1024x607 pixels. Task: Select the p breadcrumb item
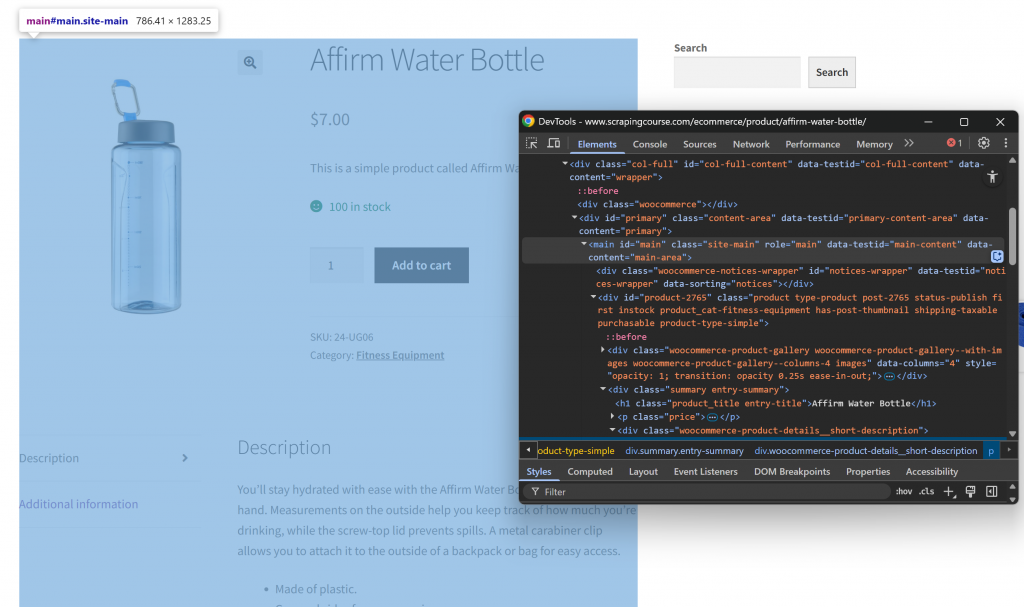click(x=991, y=451)
